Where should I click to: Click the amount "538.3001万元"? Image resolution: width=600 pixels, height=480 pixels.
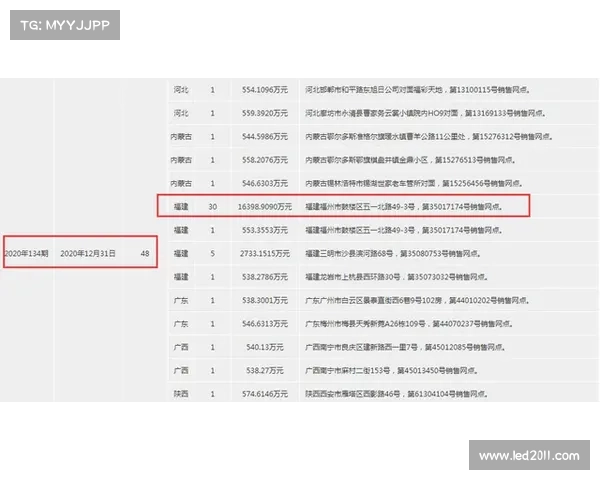[264, 300]
